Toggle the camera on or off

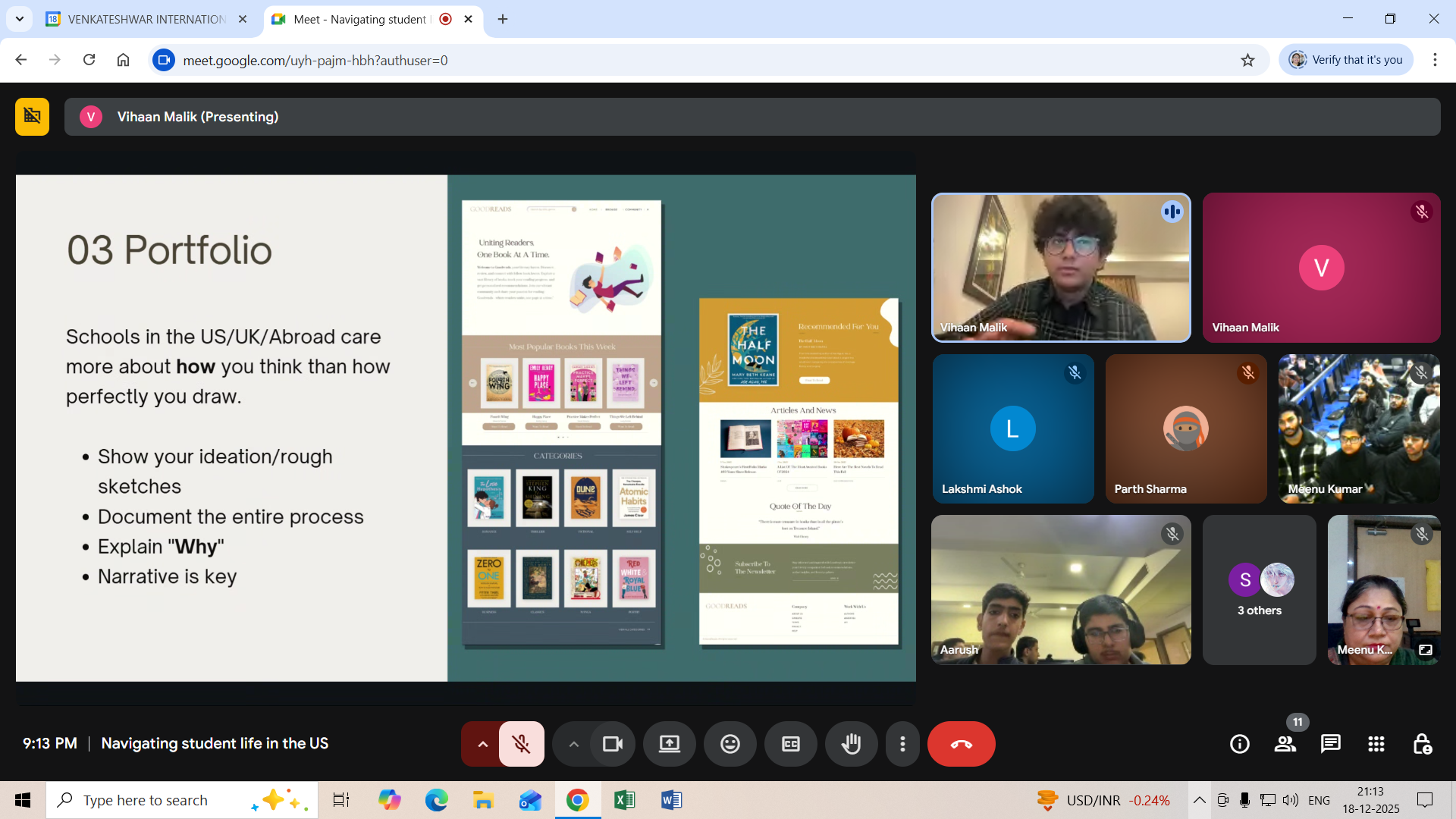612,744
